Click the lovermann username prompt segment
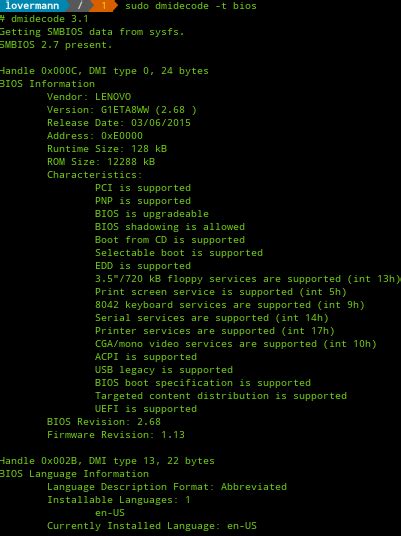 [32, 5]
